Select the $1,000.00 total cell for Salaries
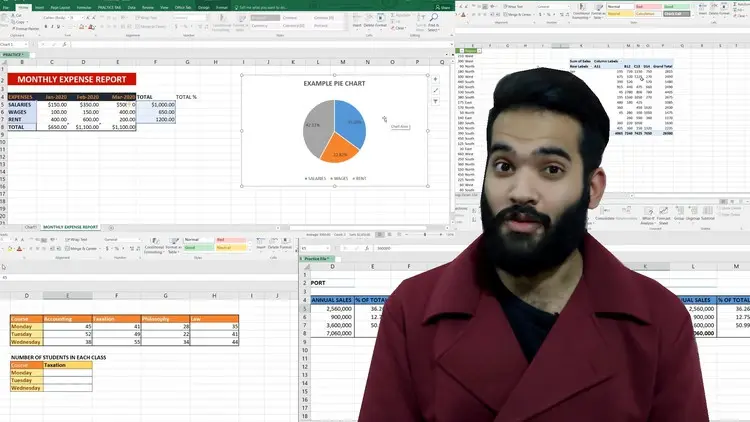The width and height of the screenshot is (750, 422). click(156, 104)
